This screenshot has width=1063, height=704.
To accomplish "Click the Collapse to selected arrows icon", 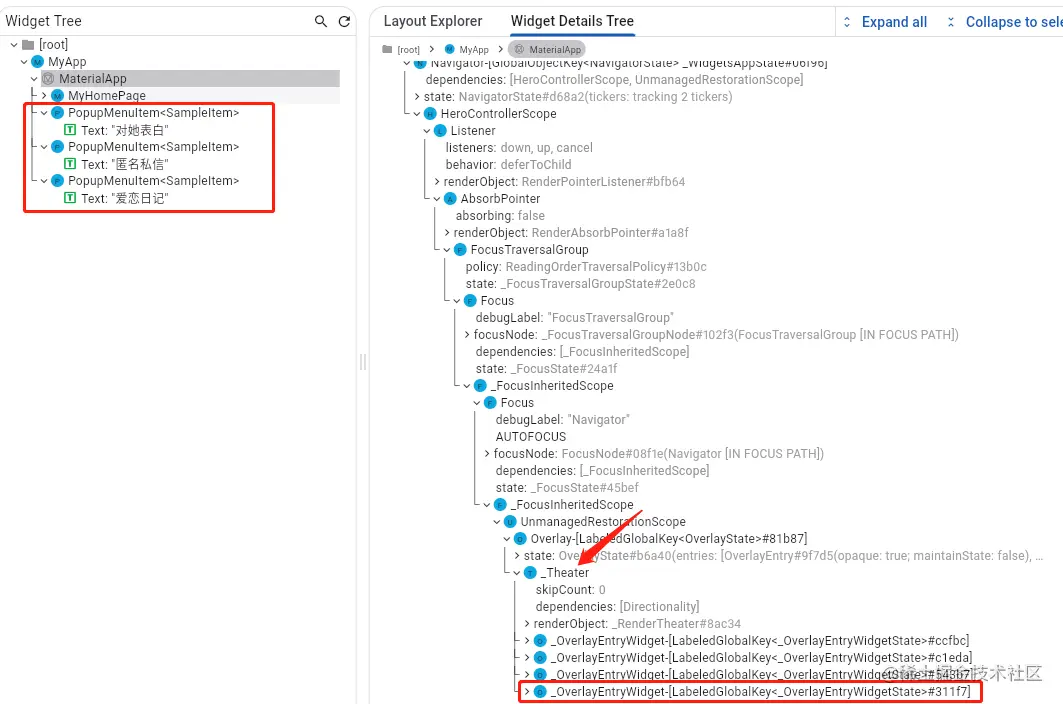I will coord(951,22).
